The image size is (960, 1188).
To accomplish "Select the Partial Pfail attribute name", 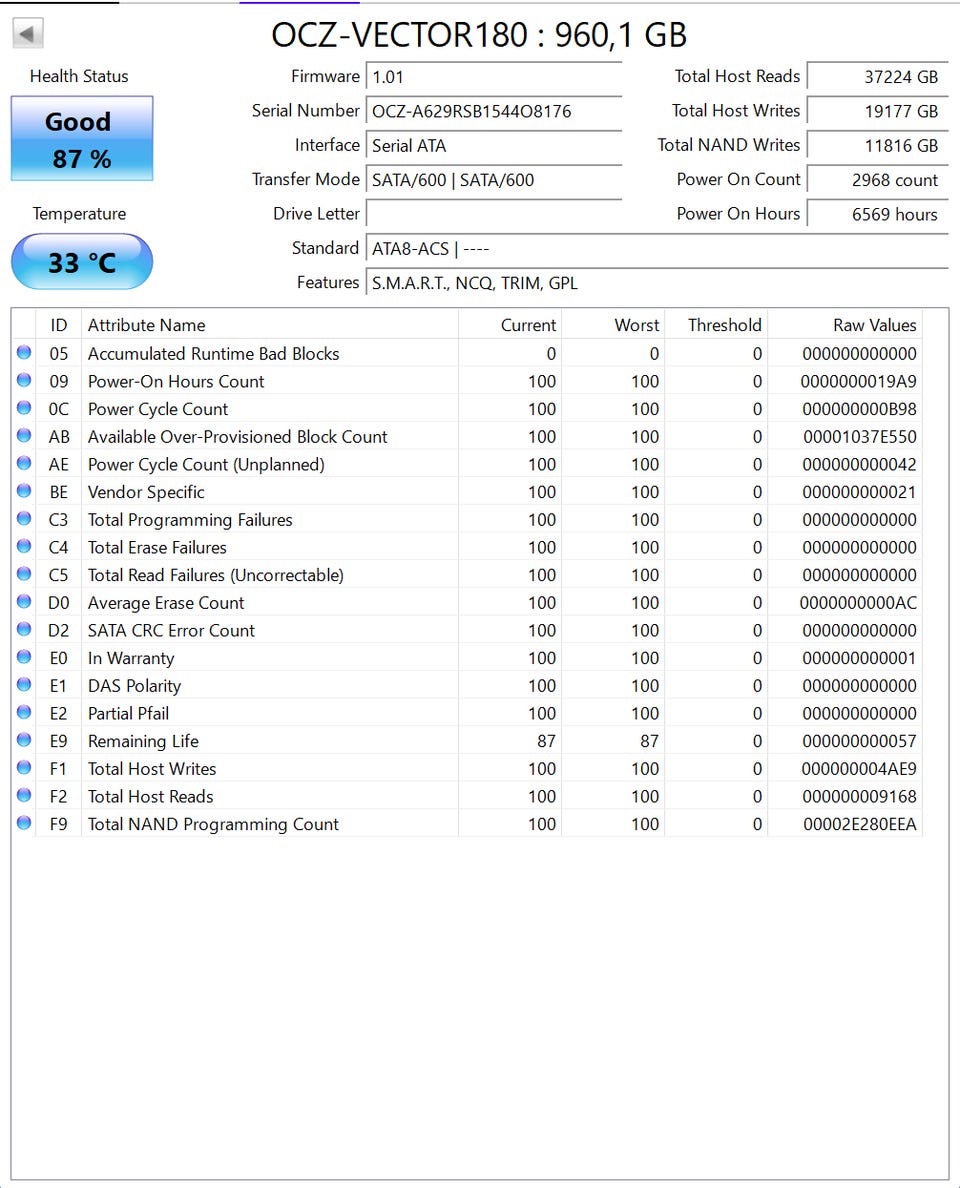I will [128, 713].
